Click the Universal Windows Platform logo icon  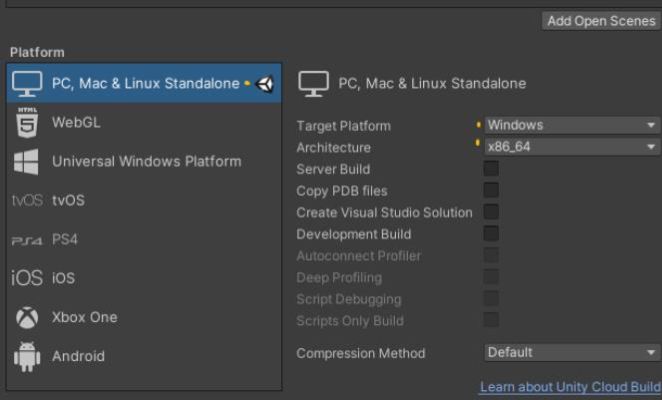(x=26, y=162)
